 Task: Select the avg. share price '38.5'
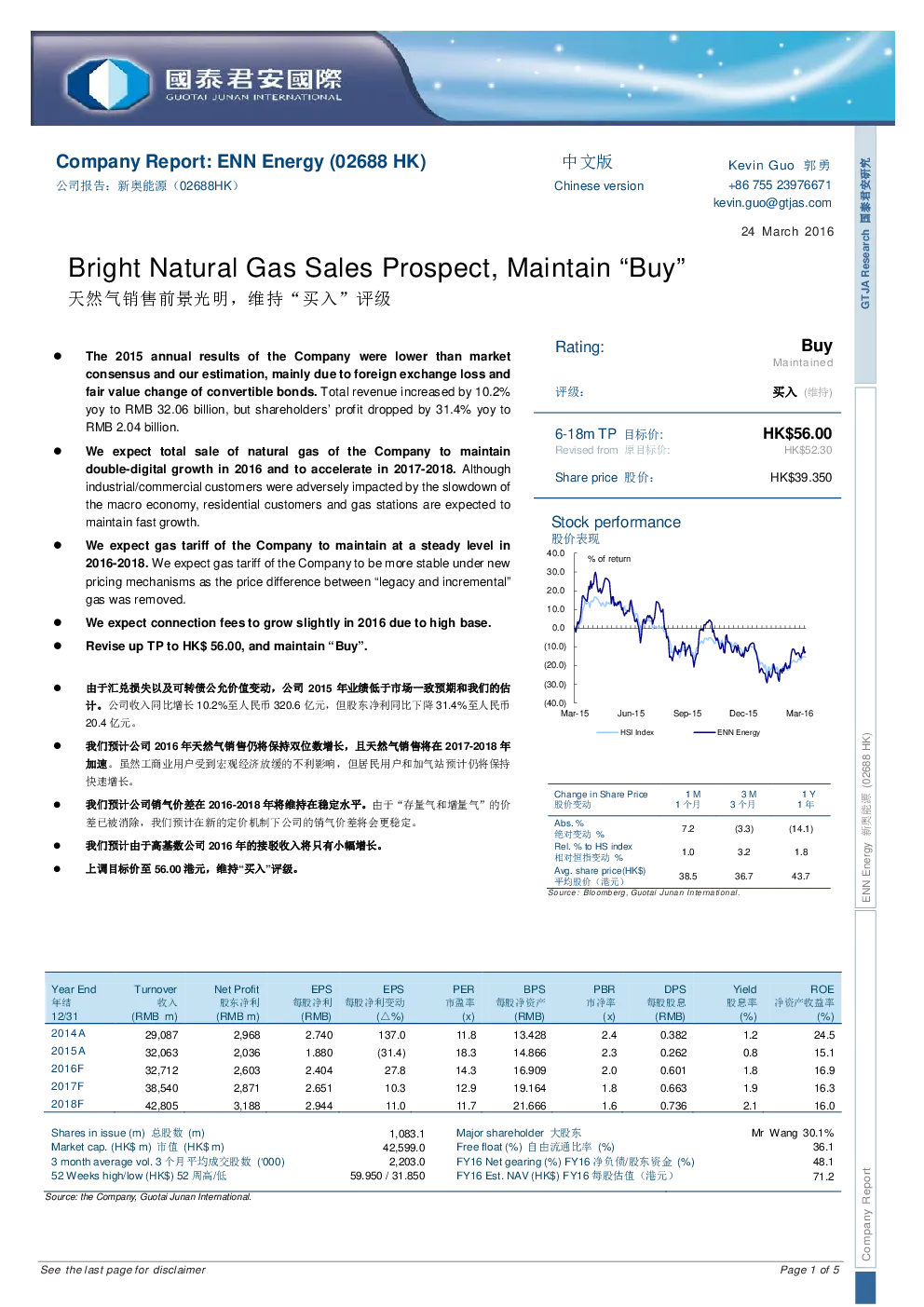(x=687, y=876)
